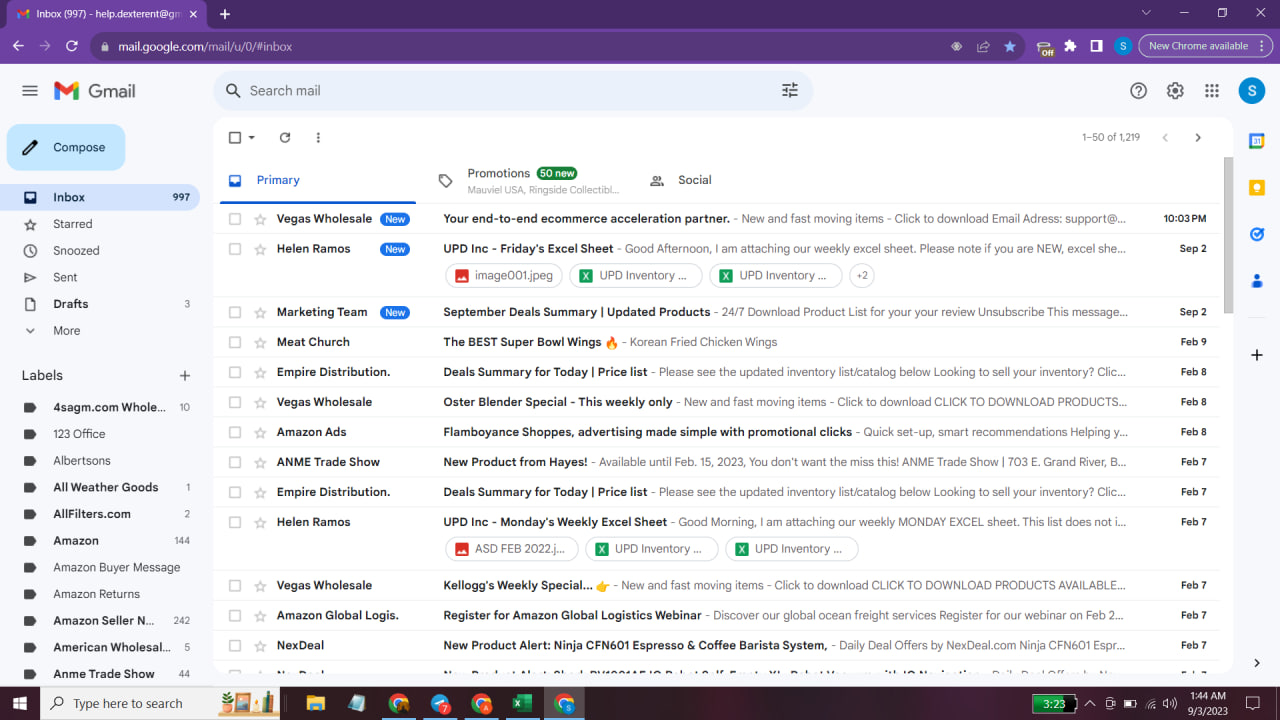This screenshot has height=720, width=1280.
Task: Open the Google apps grid
Action: (1212, 91)
